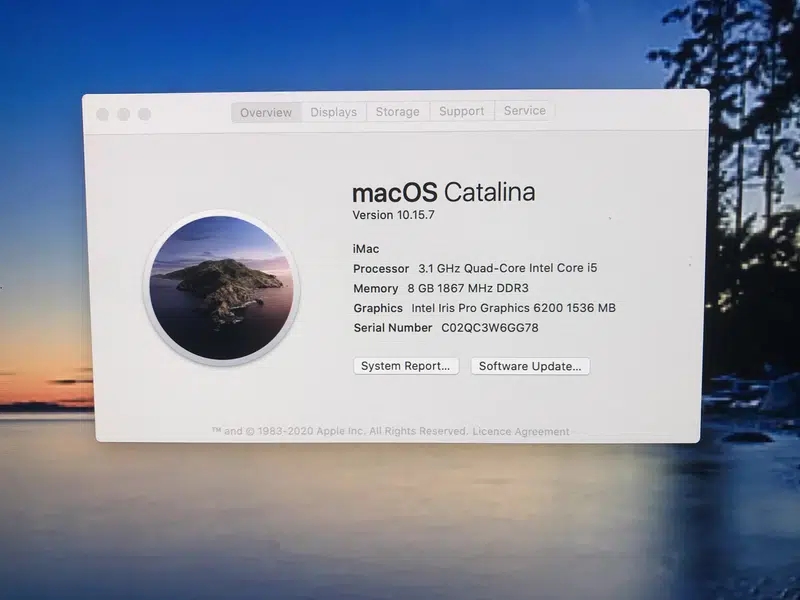Image resolution: width=800 pixels, height=600 pixels.
Task: Minimize the About This Mac window
Action: (123, 114)
